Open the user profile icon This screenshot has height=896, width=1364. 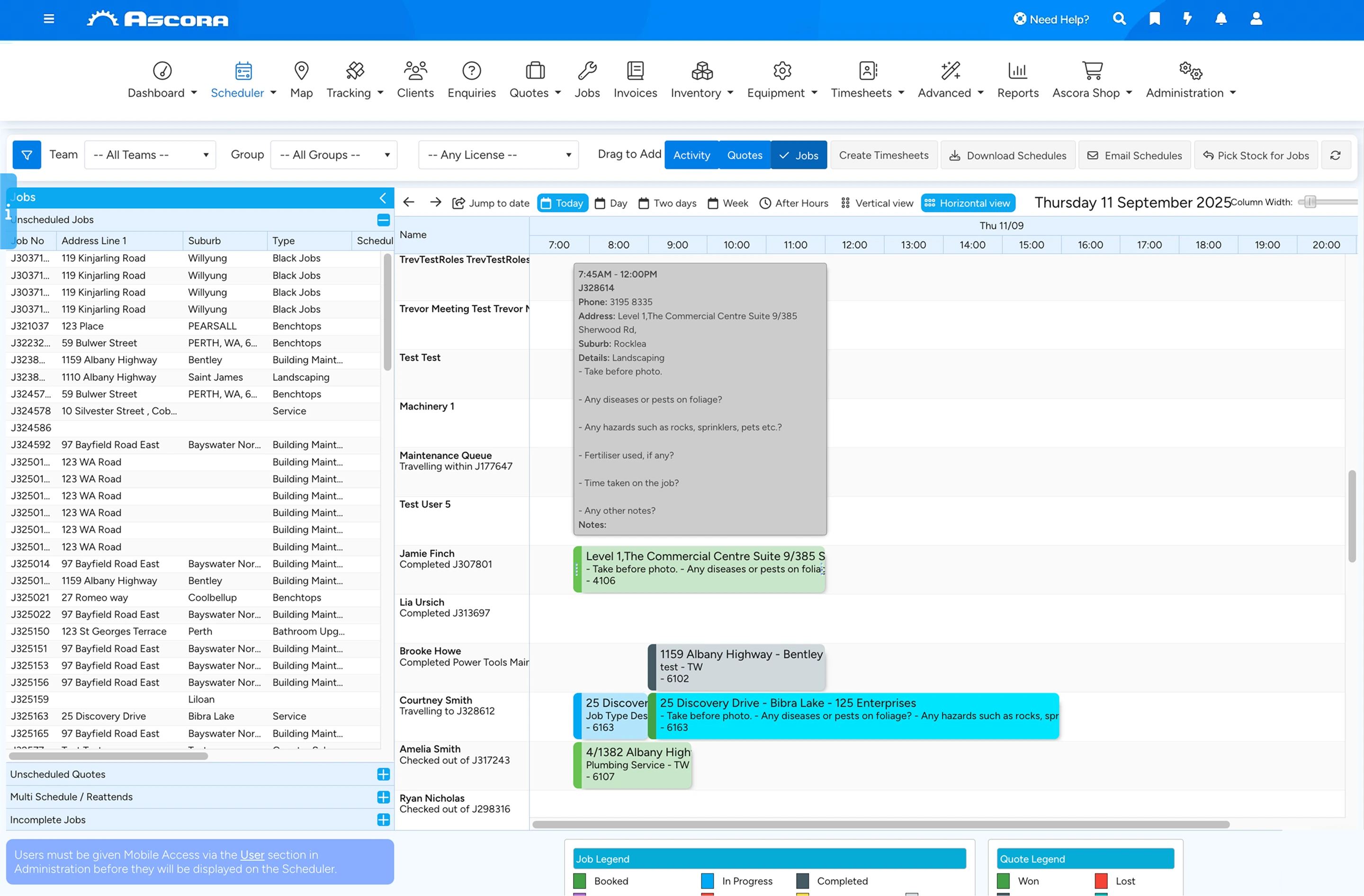click(1256, 19)
